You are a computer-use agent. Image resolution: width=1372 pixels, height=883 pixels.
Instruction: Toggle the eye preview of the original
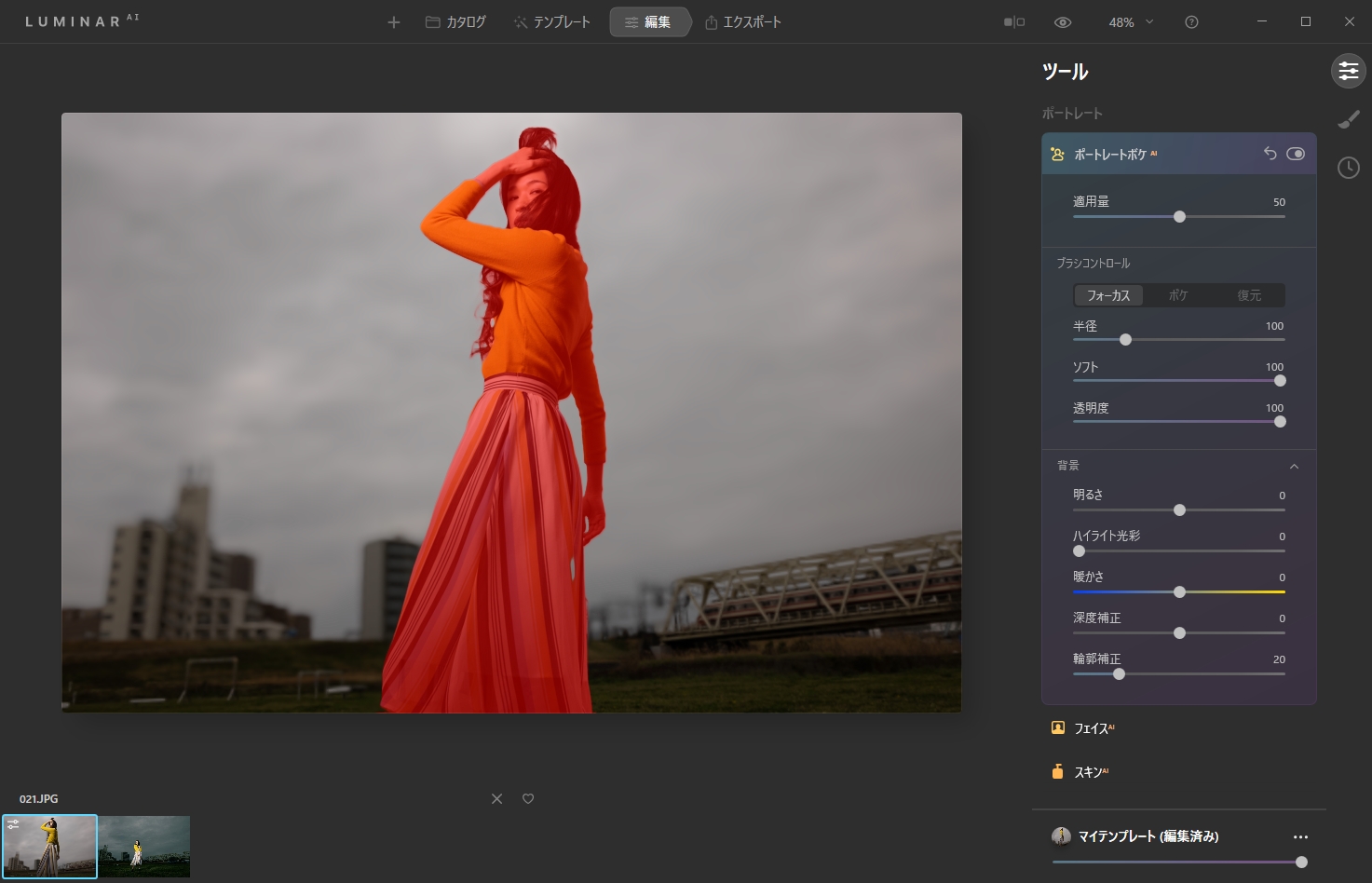1063,22
